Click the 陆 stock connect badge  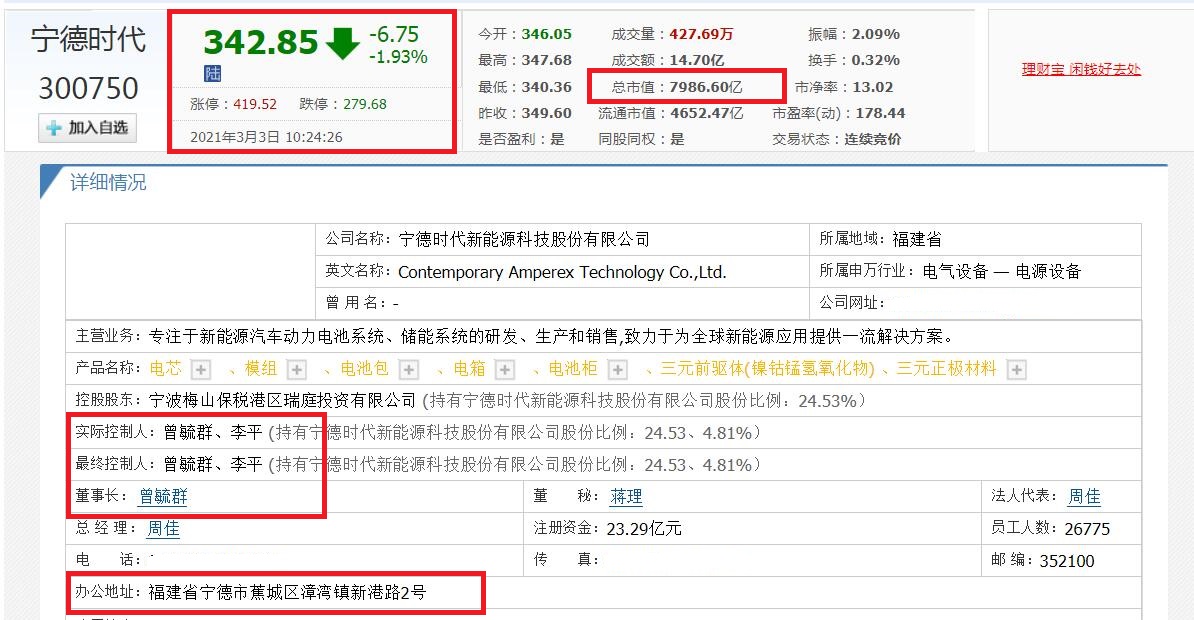point(212,74)
